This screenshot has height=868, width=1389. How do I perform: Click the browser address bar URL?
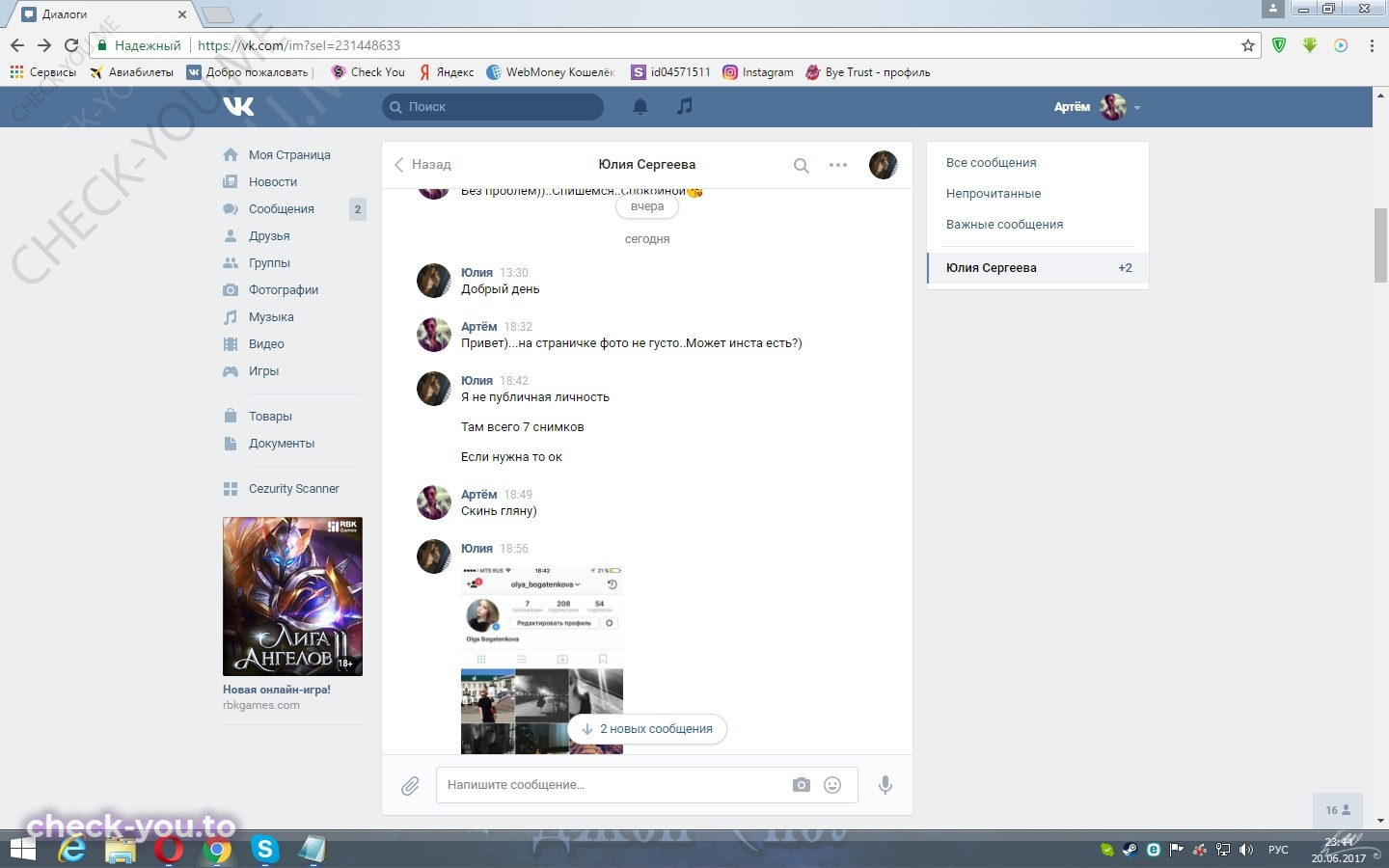pyautogui.click(x=299, y=45)
